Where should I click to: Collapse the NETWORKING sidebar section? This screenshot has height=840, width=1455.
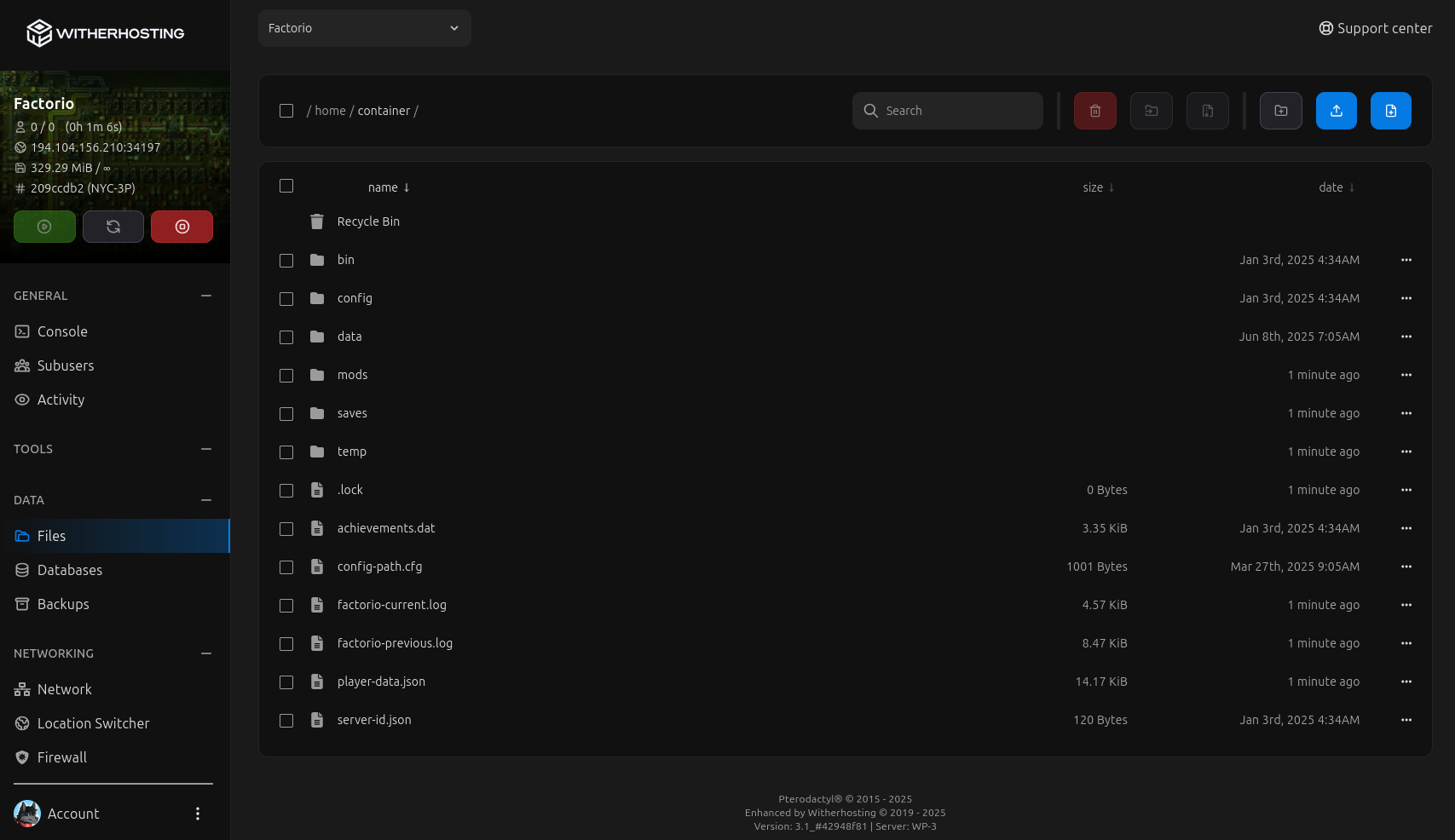pos(205,653)
